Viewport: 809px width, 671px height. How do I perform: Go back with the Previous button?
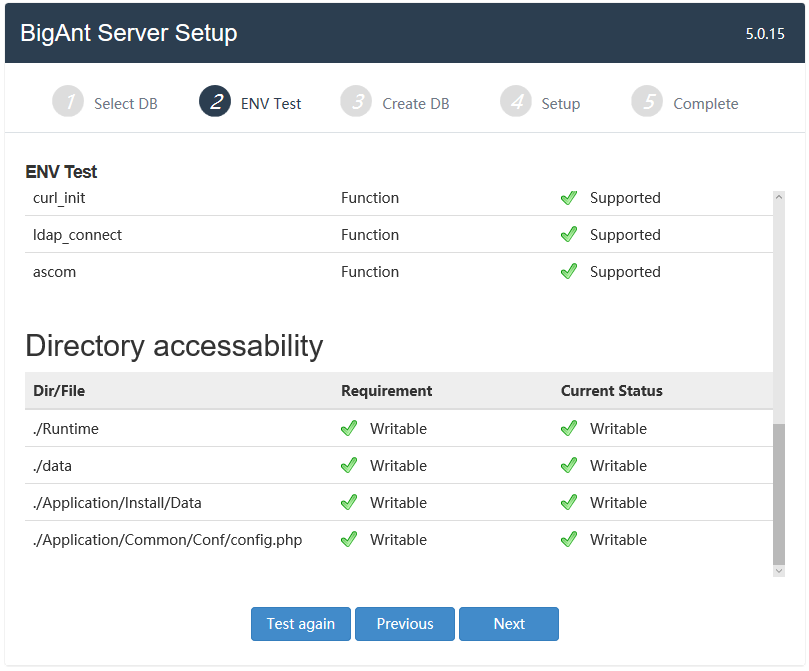coord(405,624)
